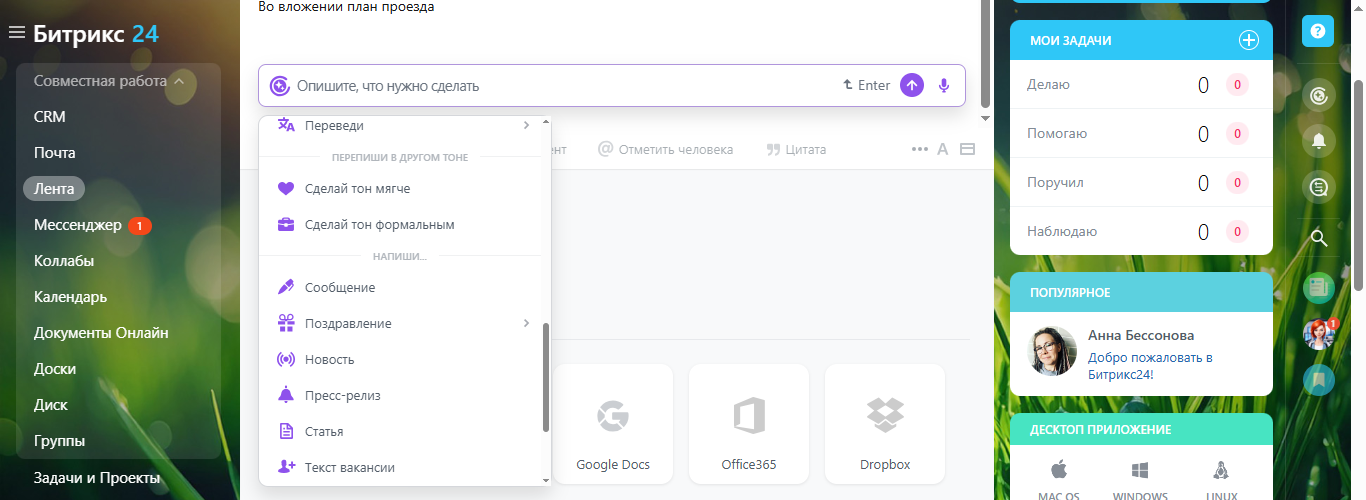This screenshot has height=500, width=1366.
Task: Open Доски in the left menu
Action: tap(55, 368)
